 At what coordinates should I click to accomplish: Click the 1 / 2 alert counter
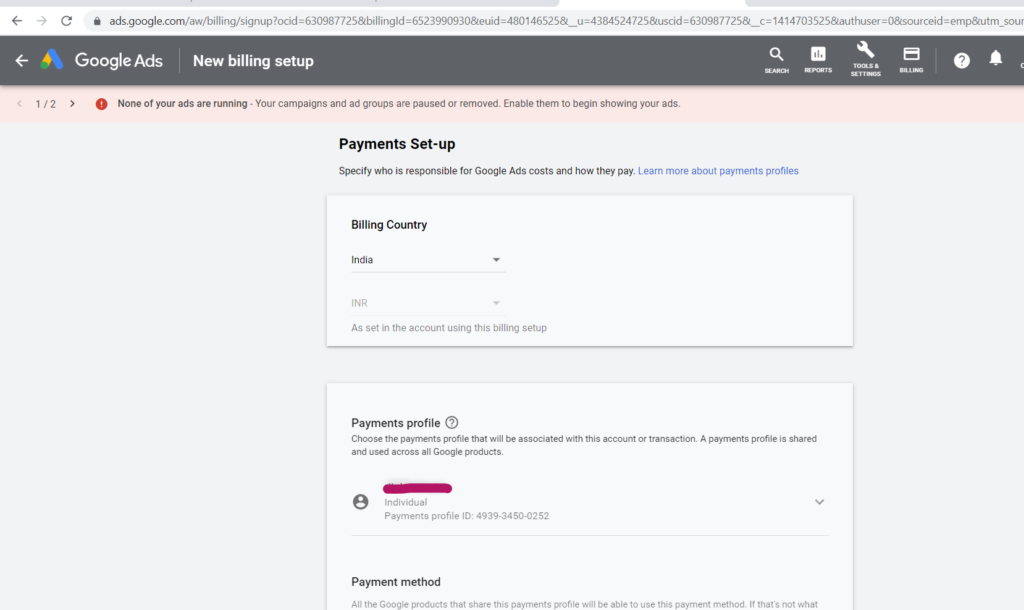point(46,104)
